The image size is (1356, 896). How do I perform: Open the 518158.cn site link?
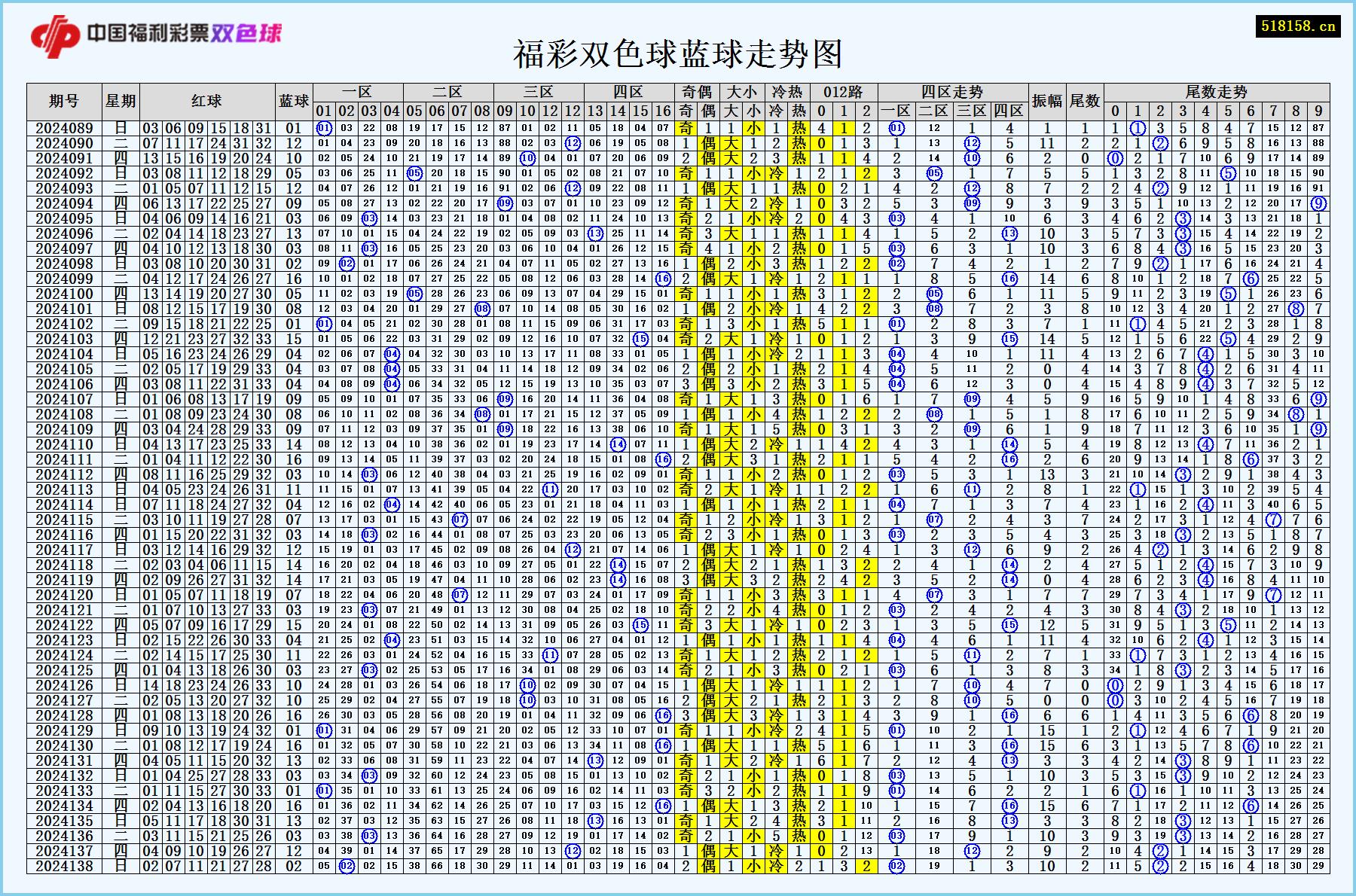click(1298, 25)
